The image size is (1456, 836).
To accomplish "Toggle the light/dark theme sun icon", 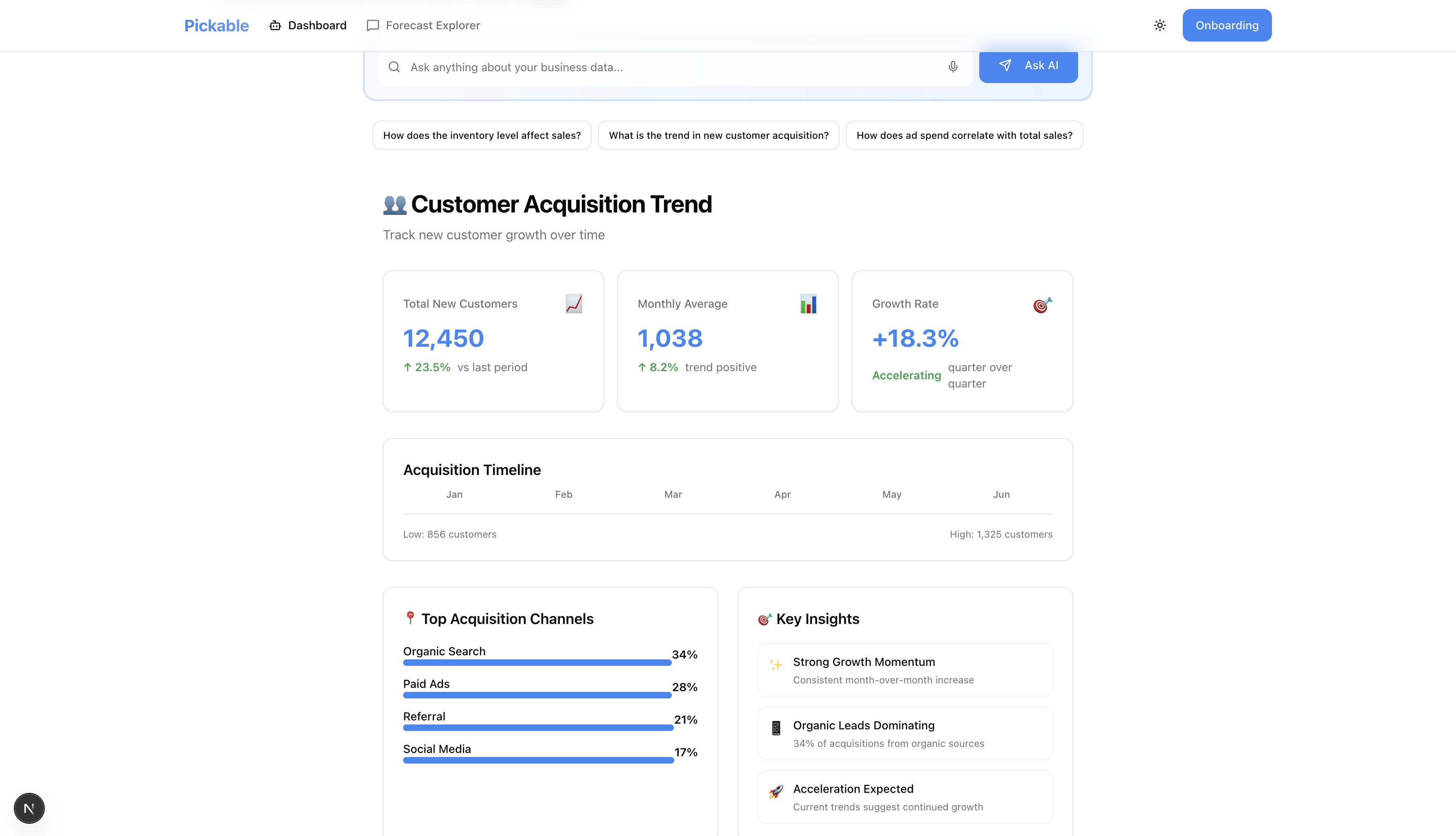I will pos(1160,25).
